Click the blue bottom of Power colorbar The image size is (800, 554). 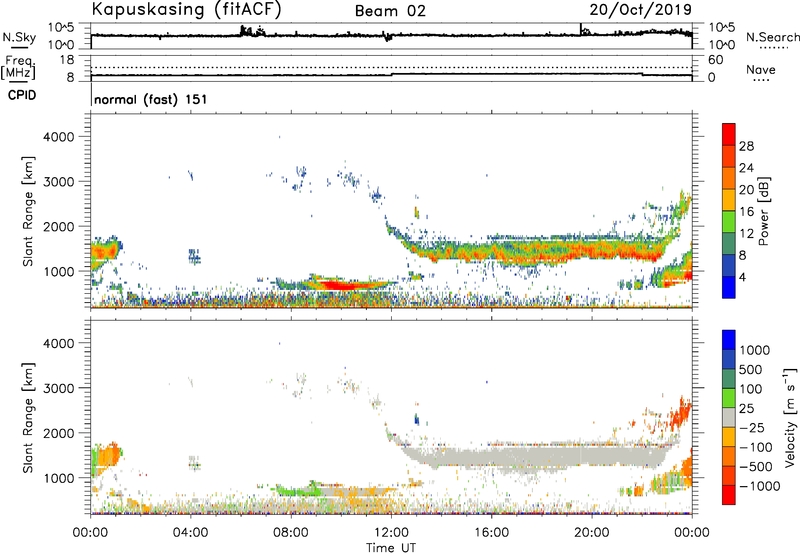click(729, 287)
